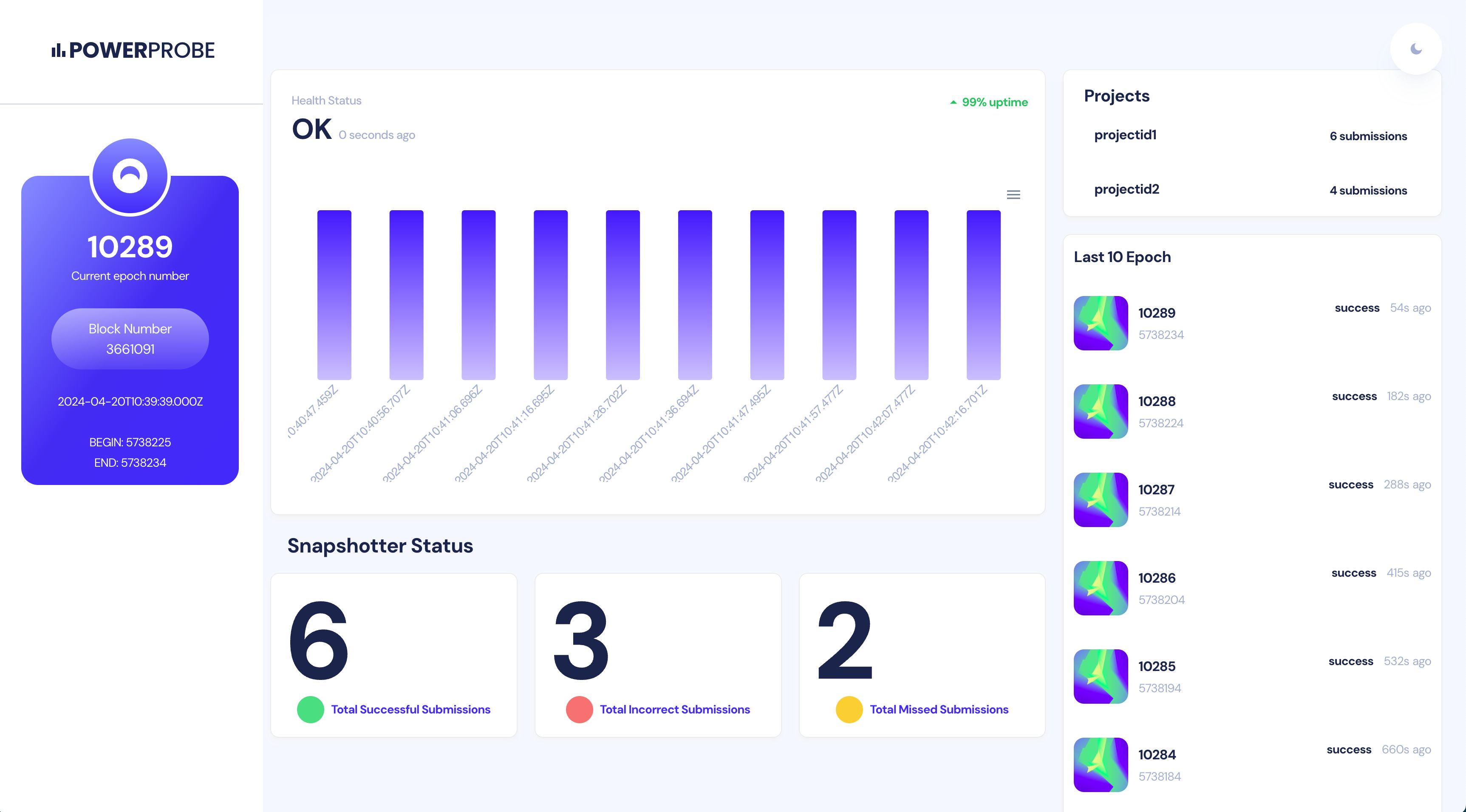1466x812 pixels.
Task: Click the large number 2 missed count
Action: 845,640
